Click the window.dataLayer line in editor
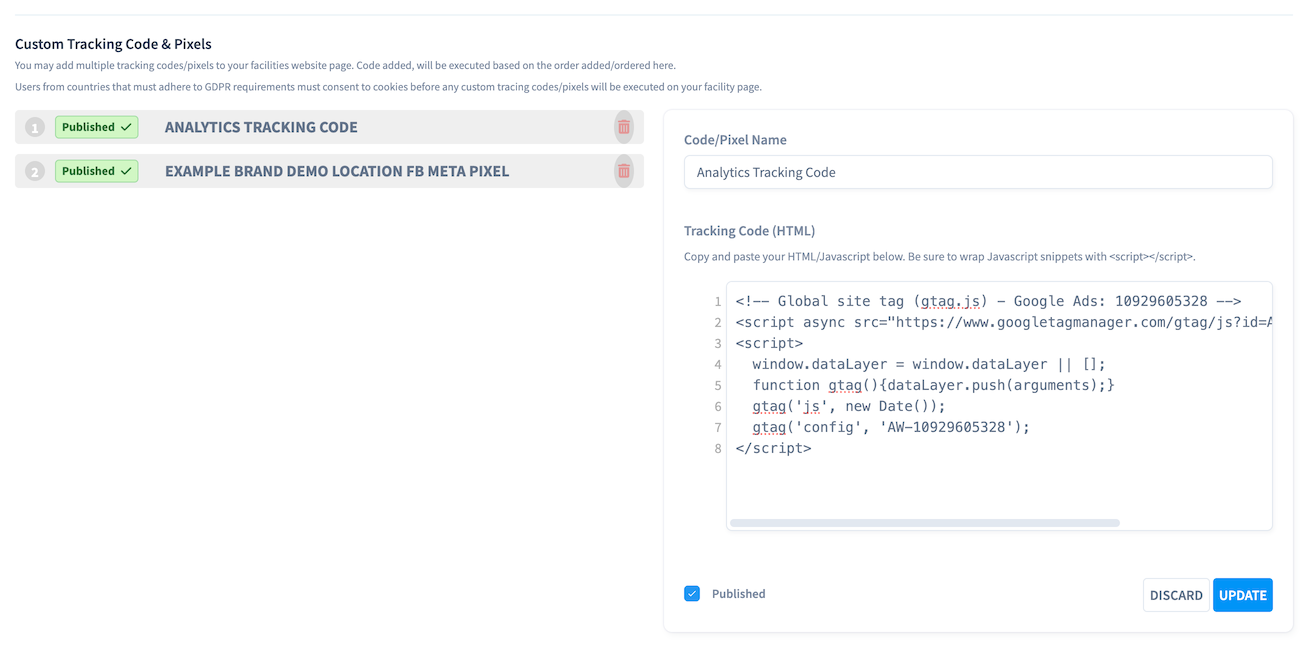Image resolution: width=1310 pixels, height=647 pixels. tap(928, 364)
